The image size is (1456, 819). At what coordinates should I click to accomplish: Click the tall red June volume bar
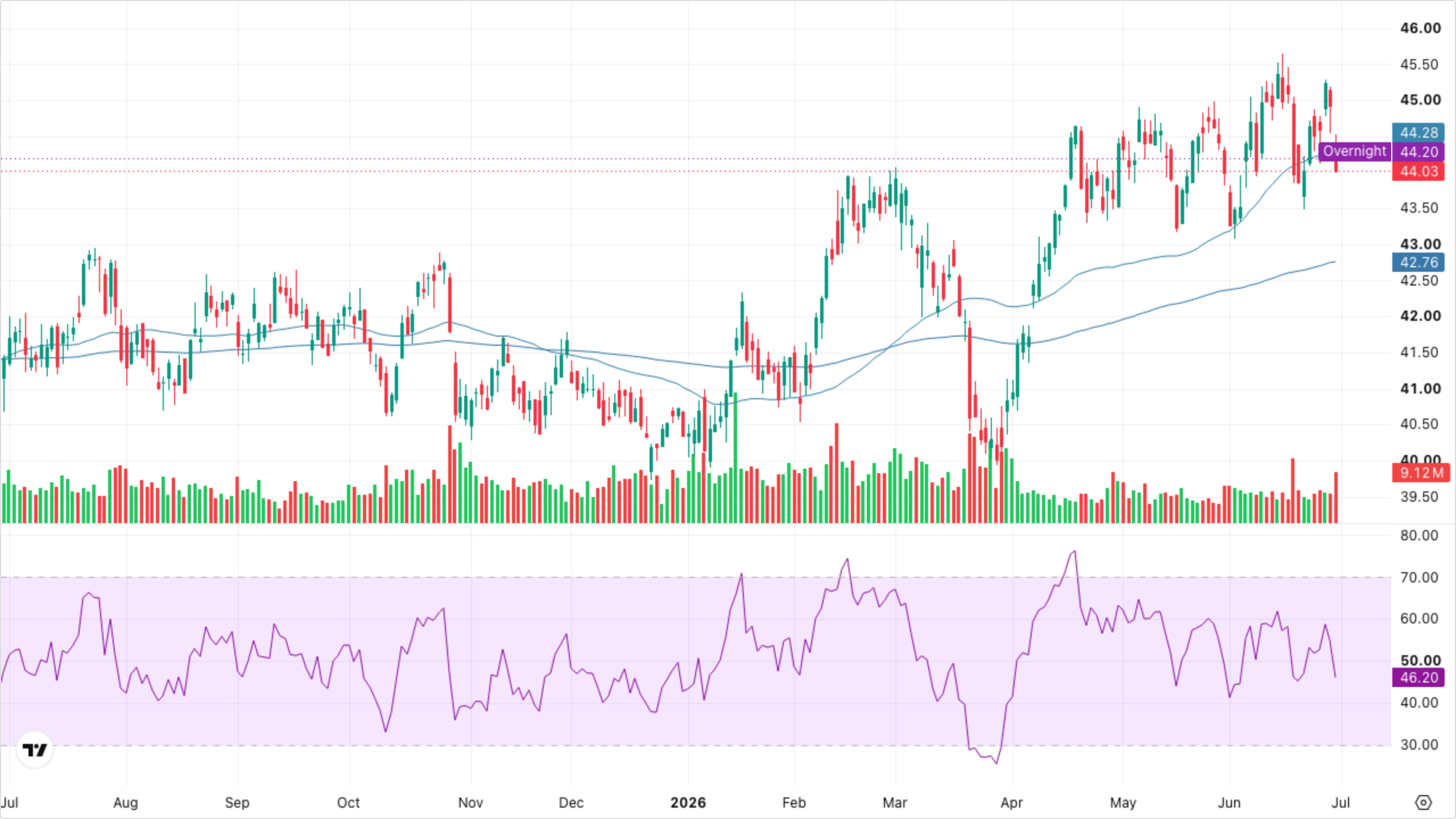(x=1293, y=490)
